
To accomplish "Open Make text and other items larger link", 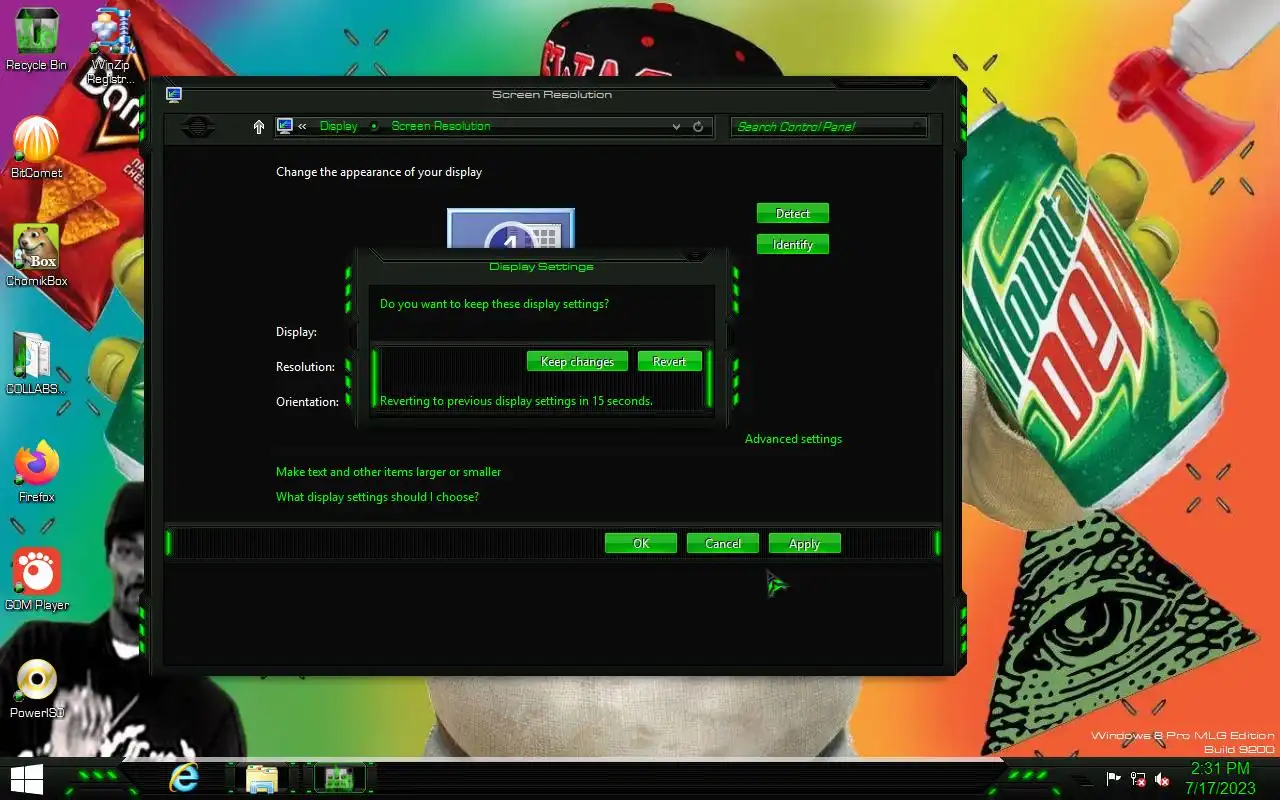I will click(389, 472).
